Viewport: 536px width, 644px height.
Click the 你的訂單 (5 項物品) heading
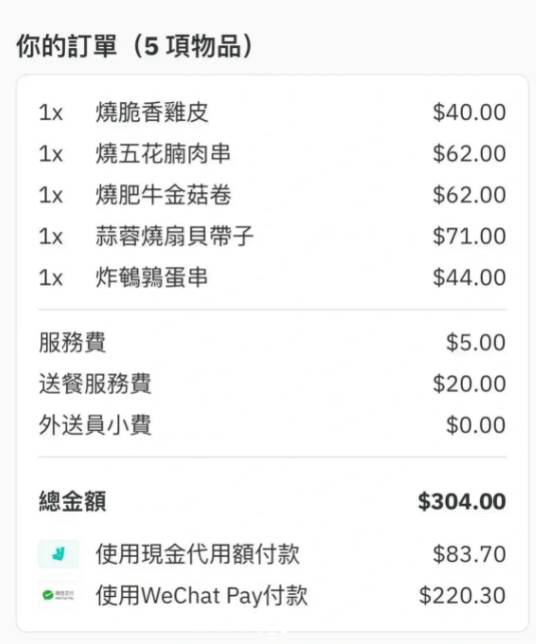tap(134, 46)
